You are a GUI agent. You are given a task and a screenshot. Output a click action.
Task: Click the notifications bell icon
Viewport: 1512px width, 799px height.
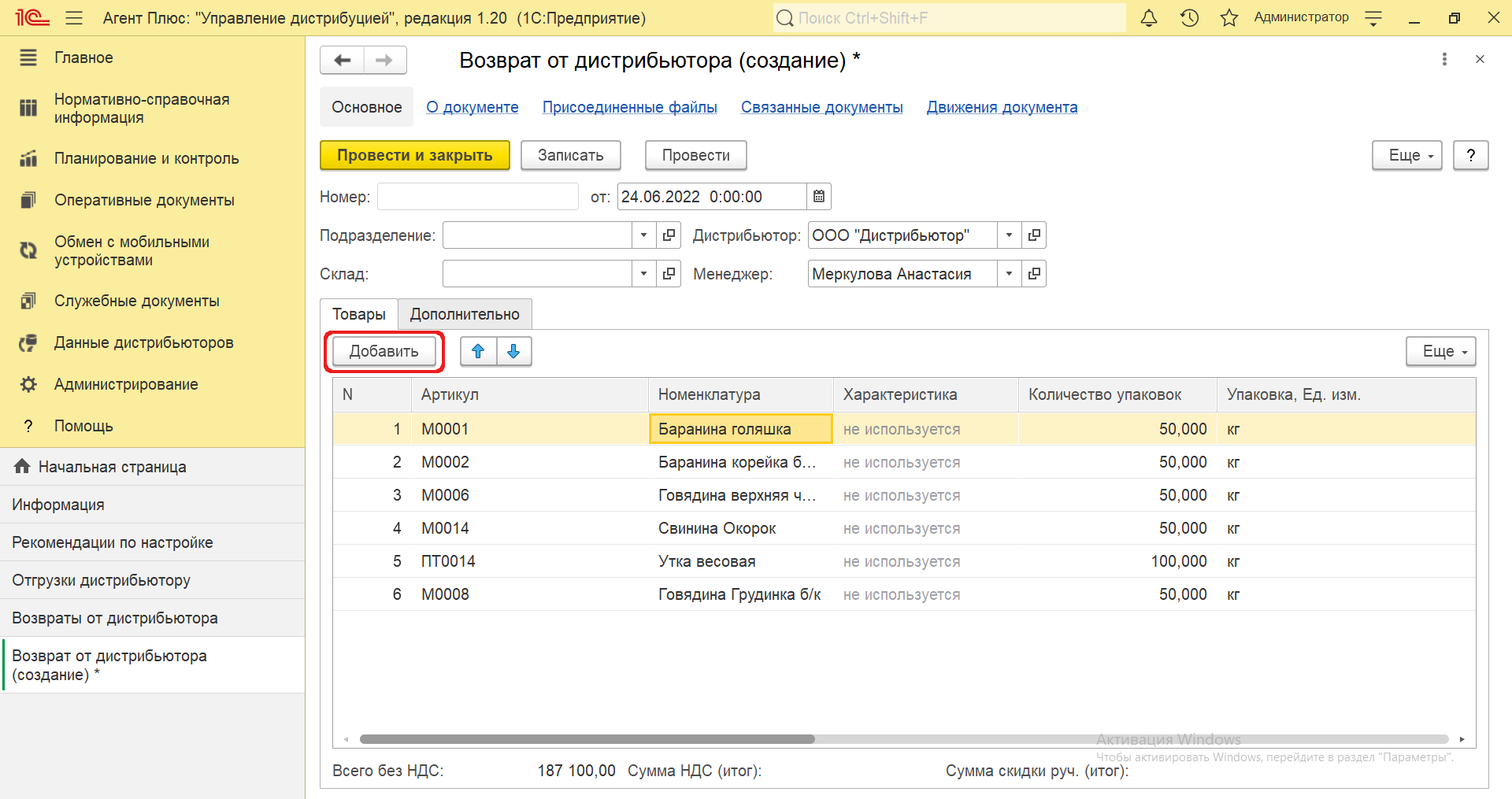[1149, 17]
